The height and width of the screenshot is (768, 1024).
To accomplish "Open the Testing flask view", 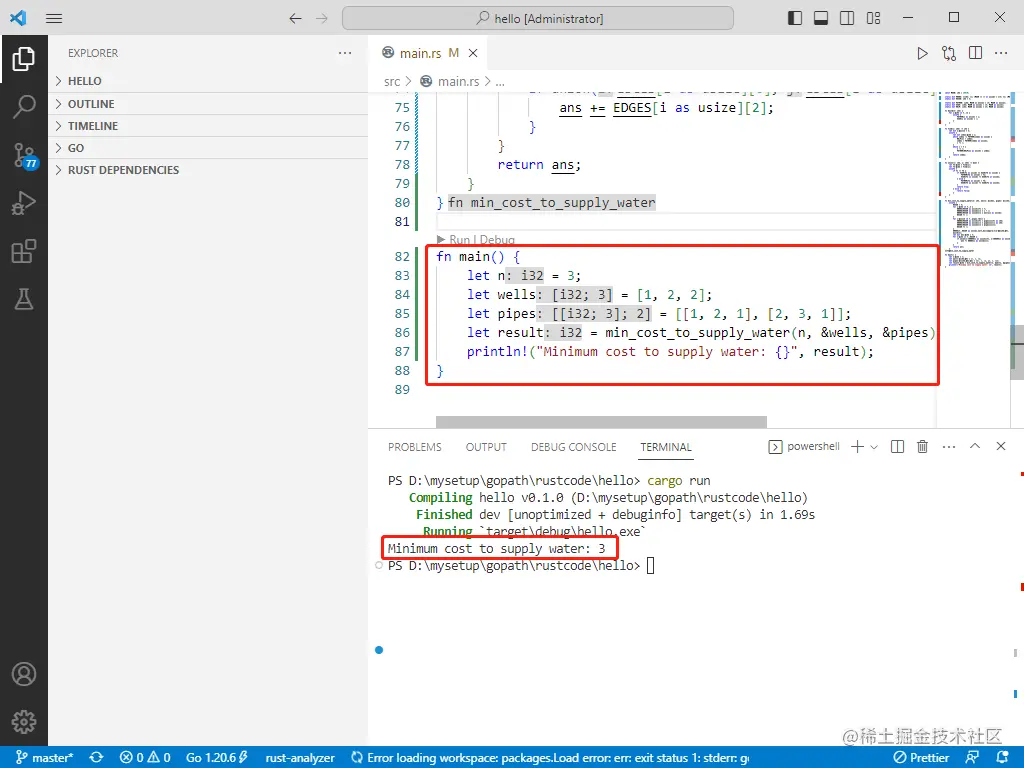I will click(24, 299).
